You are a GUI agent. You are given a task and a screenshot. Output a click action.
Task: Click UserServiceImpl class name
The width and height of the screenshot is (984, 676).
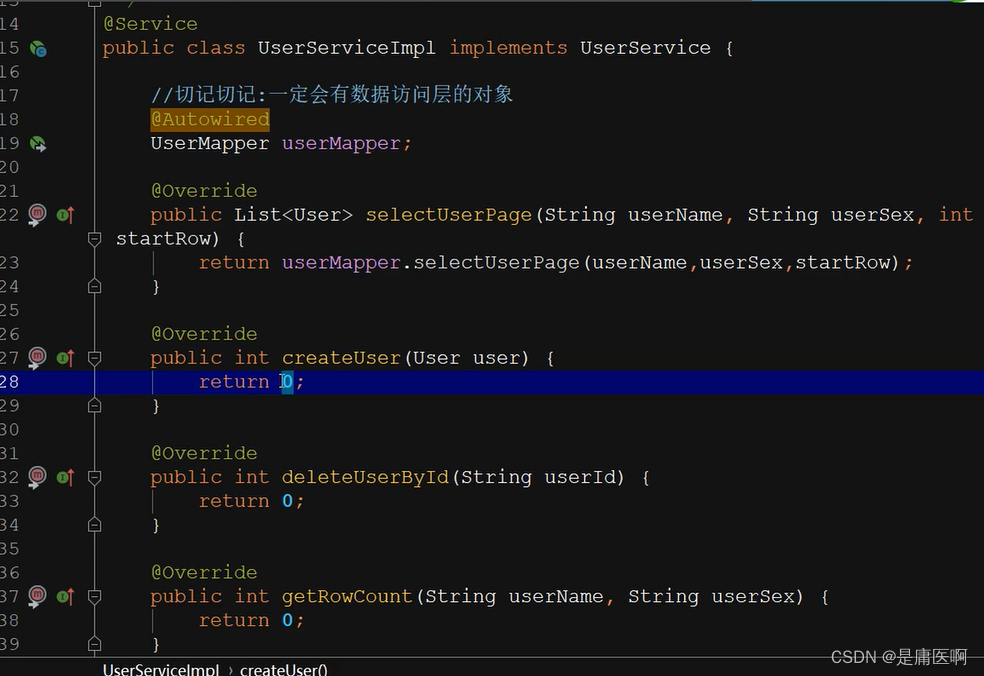click(x=346, y=48)
